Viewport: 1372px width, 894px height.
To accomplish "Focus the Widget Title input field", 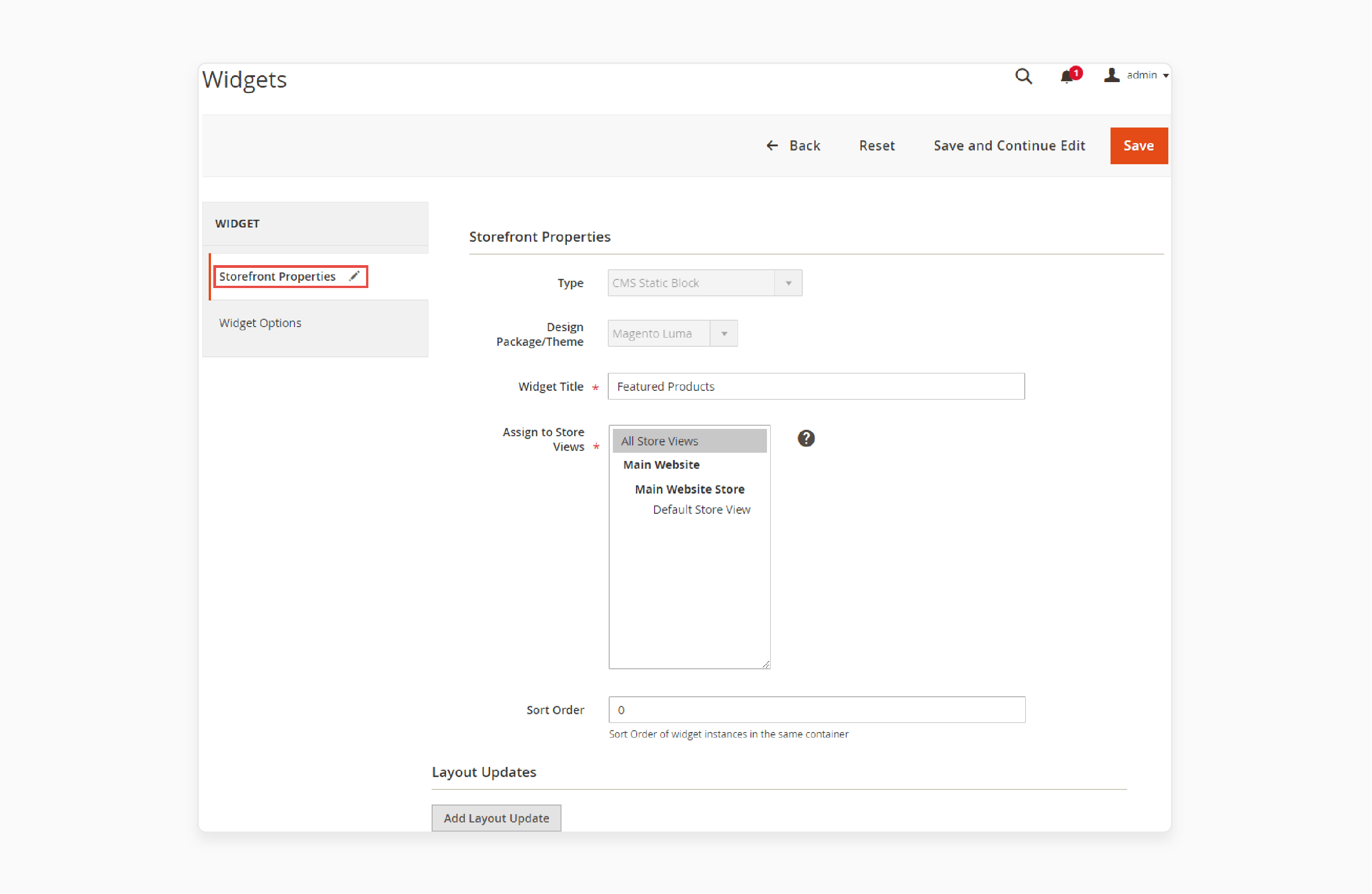I will tap(816, 386).
